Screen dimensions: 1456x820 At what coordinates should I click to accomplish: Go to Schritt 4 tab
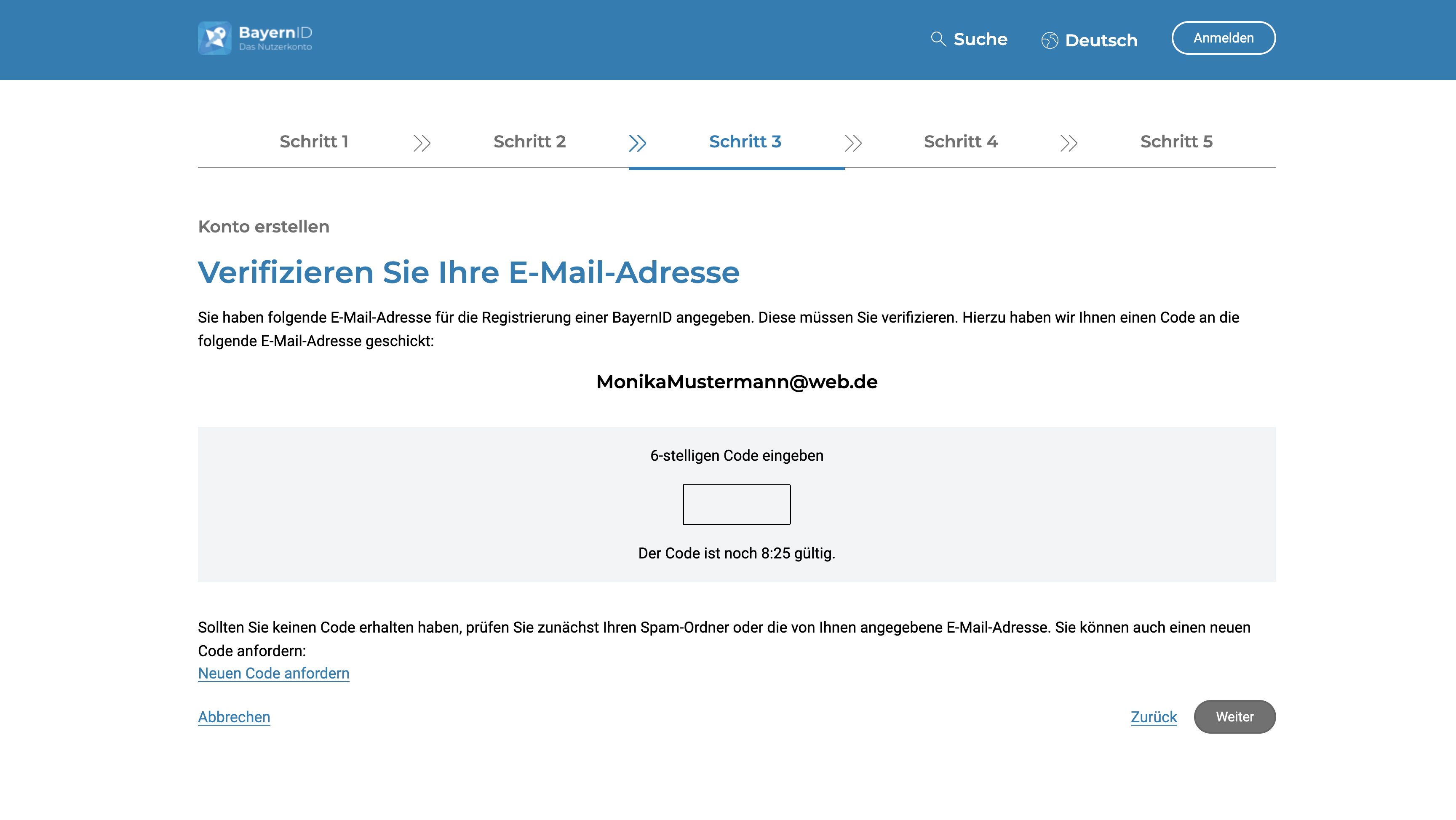tap(960, 141)
